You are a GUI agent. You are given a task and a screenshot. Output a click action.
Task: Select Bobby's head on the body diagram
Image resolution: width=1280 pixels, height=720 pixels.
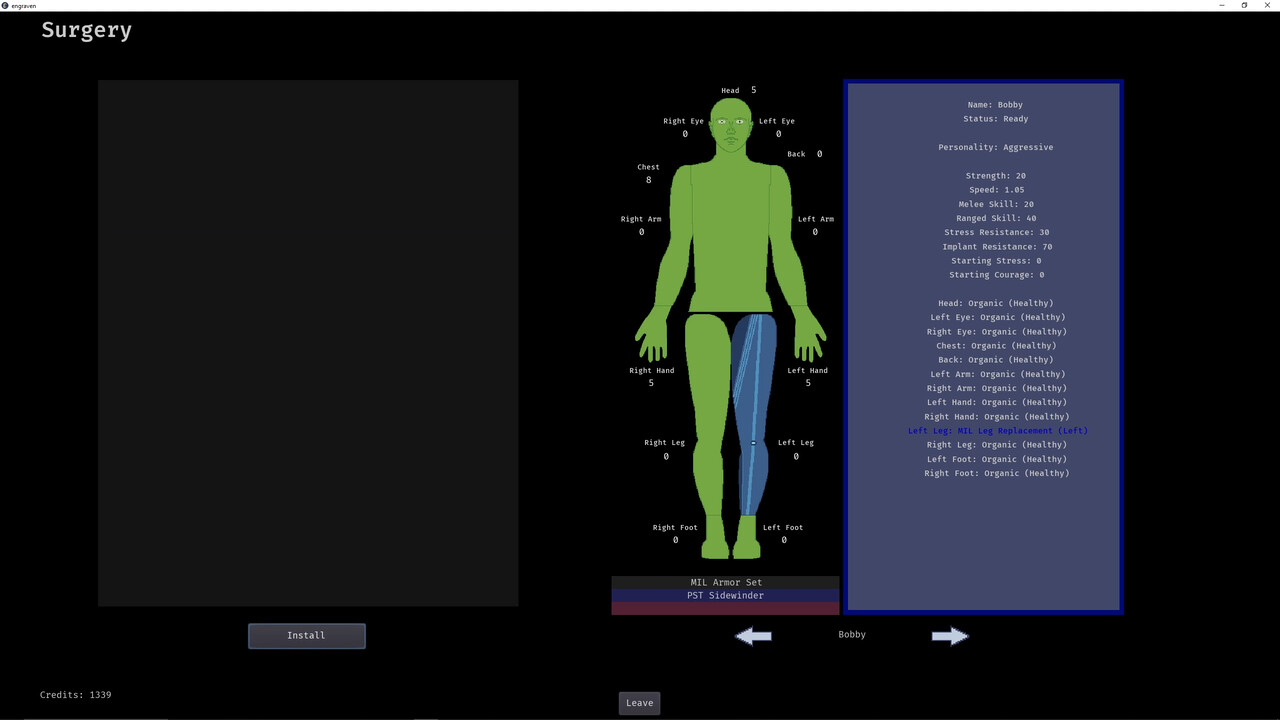(731, 110)
